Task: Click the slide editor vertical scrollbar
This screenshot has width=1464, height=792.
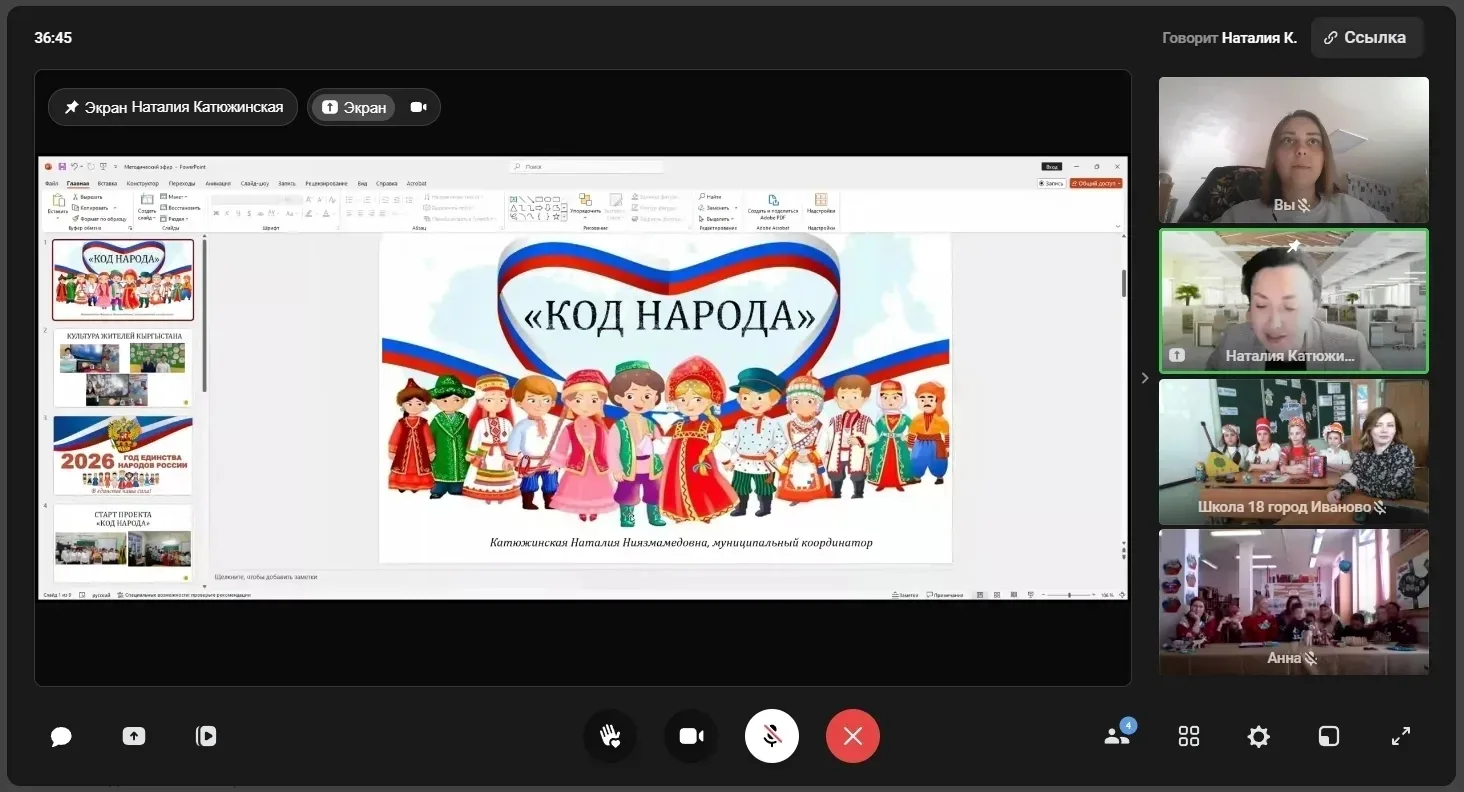Action: 1123,284
